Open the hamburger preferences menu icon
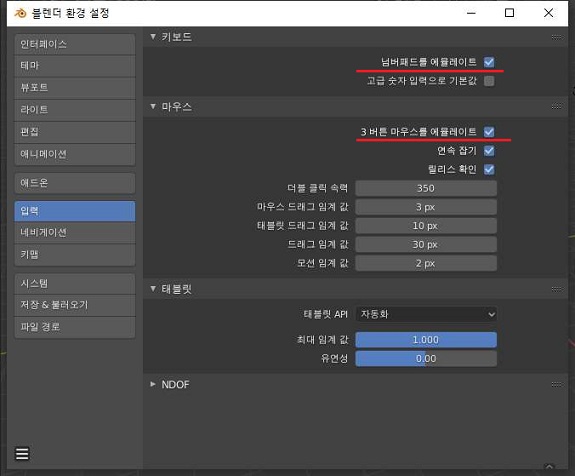The height and width of the screenshot is (476, 575). pos(22,454)
